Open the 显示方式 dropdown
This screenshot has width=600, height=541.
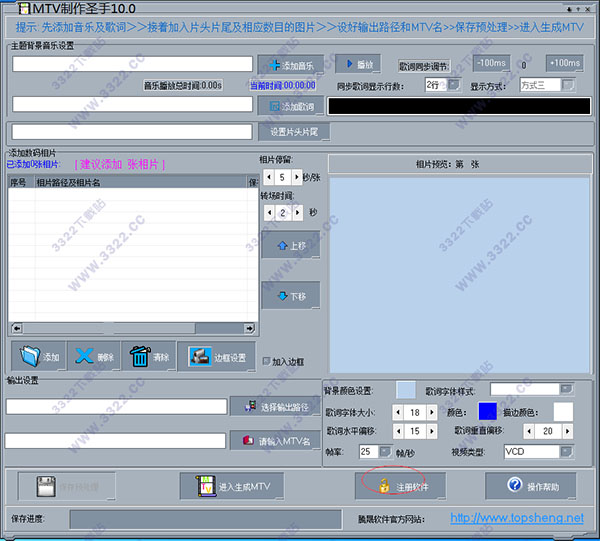coord(568,85)
